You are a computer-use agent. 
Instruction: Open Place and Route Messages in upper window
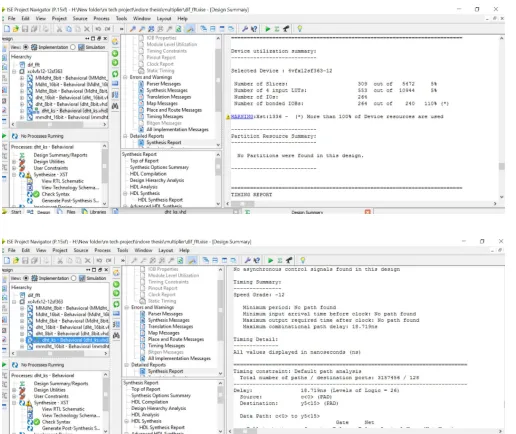(174, 110)
